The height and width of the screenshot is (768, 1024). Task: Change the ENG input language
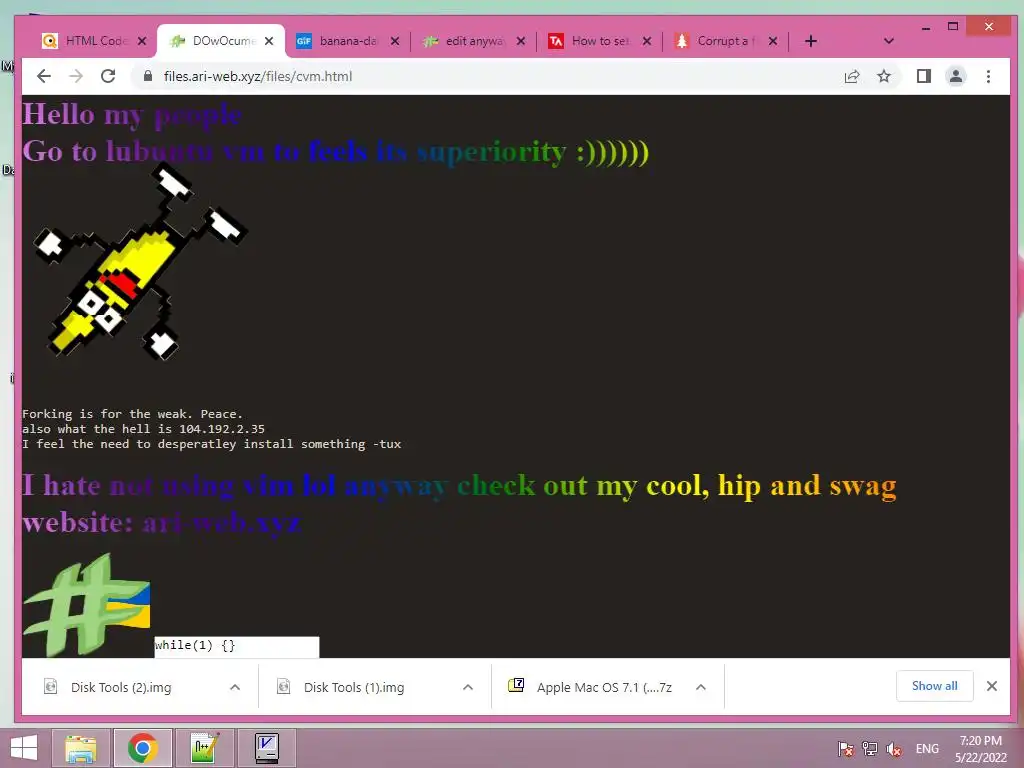click(927, 748)
